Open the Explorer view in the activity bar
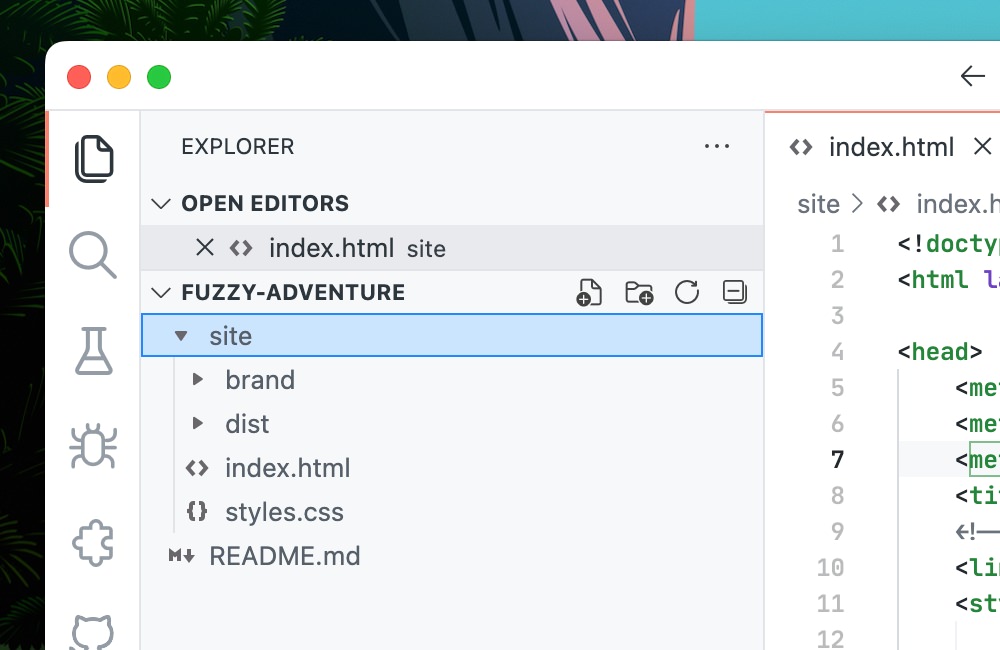 94,159
